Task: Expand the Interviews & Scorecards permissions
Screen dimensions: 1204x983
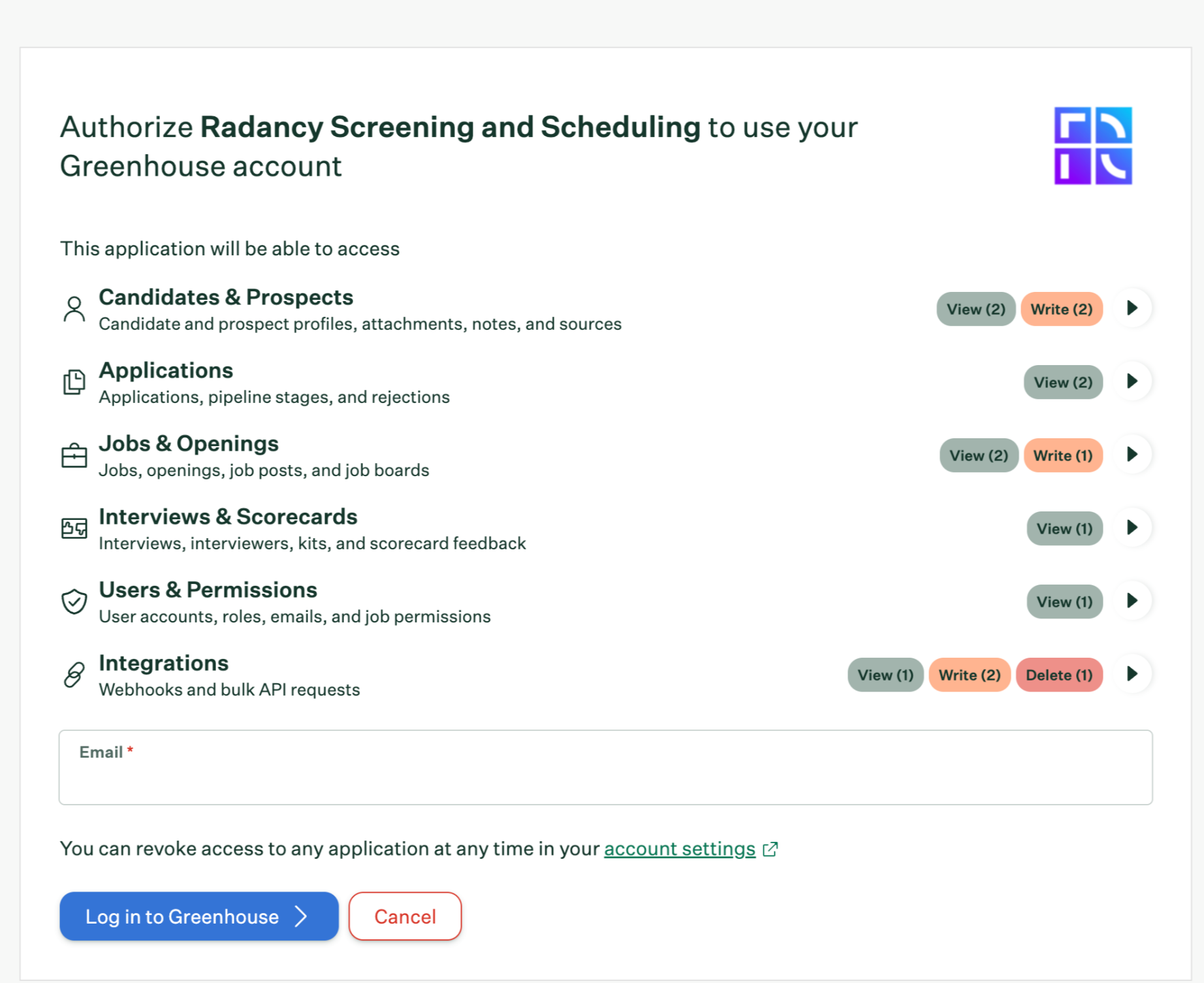Action: 1133,528
